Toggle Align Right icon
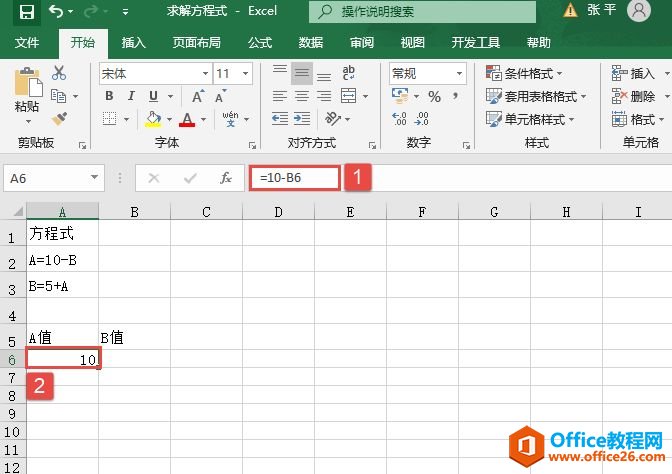672x474 pixels. [x=324, y=96]
